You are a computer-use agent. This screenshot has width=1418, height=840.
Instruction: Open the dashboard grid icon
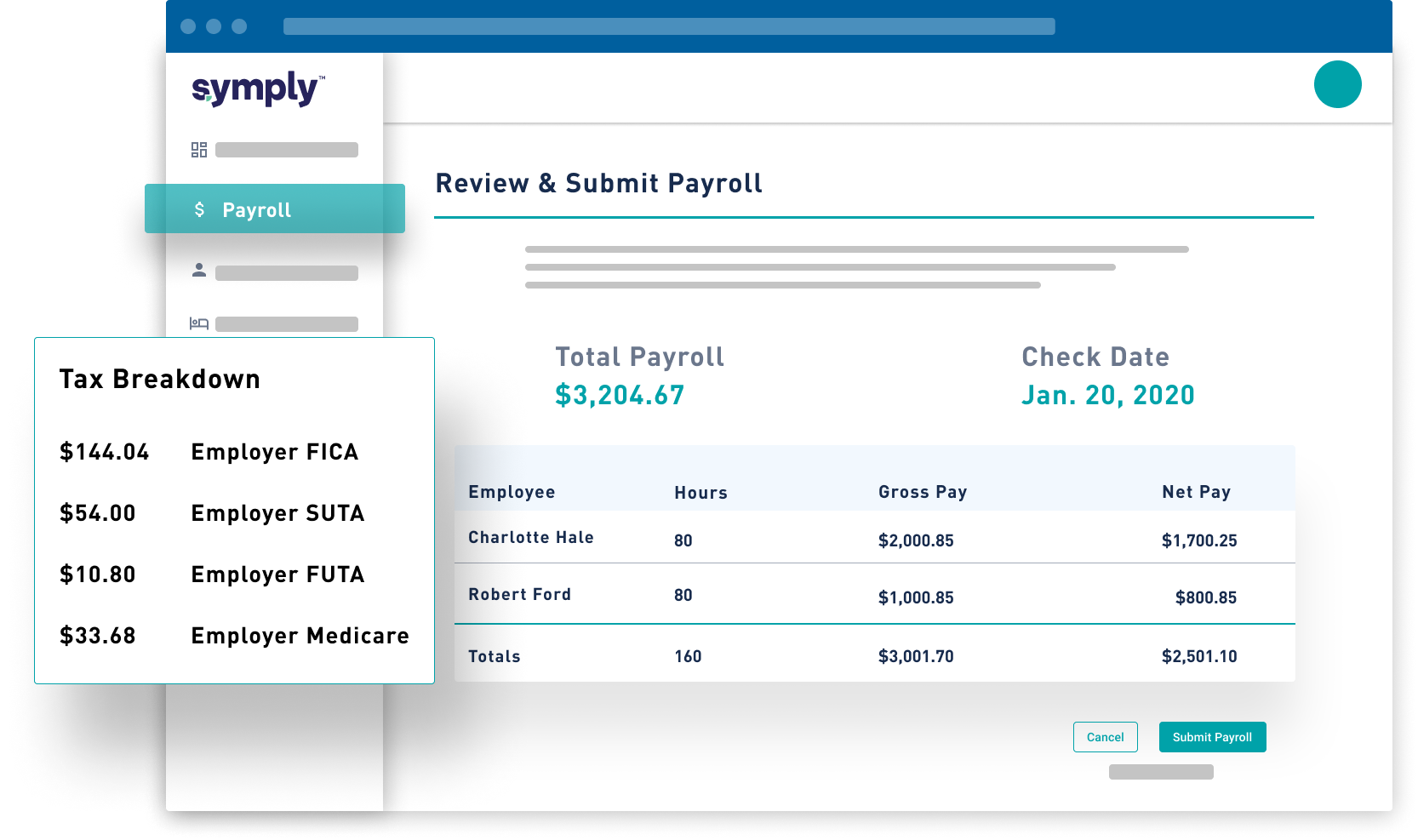tap(199, 150)
